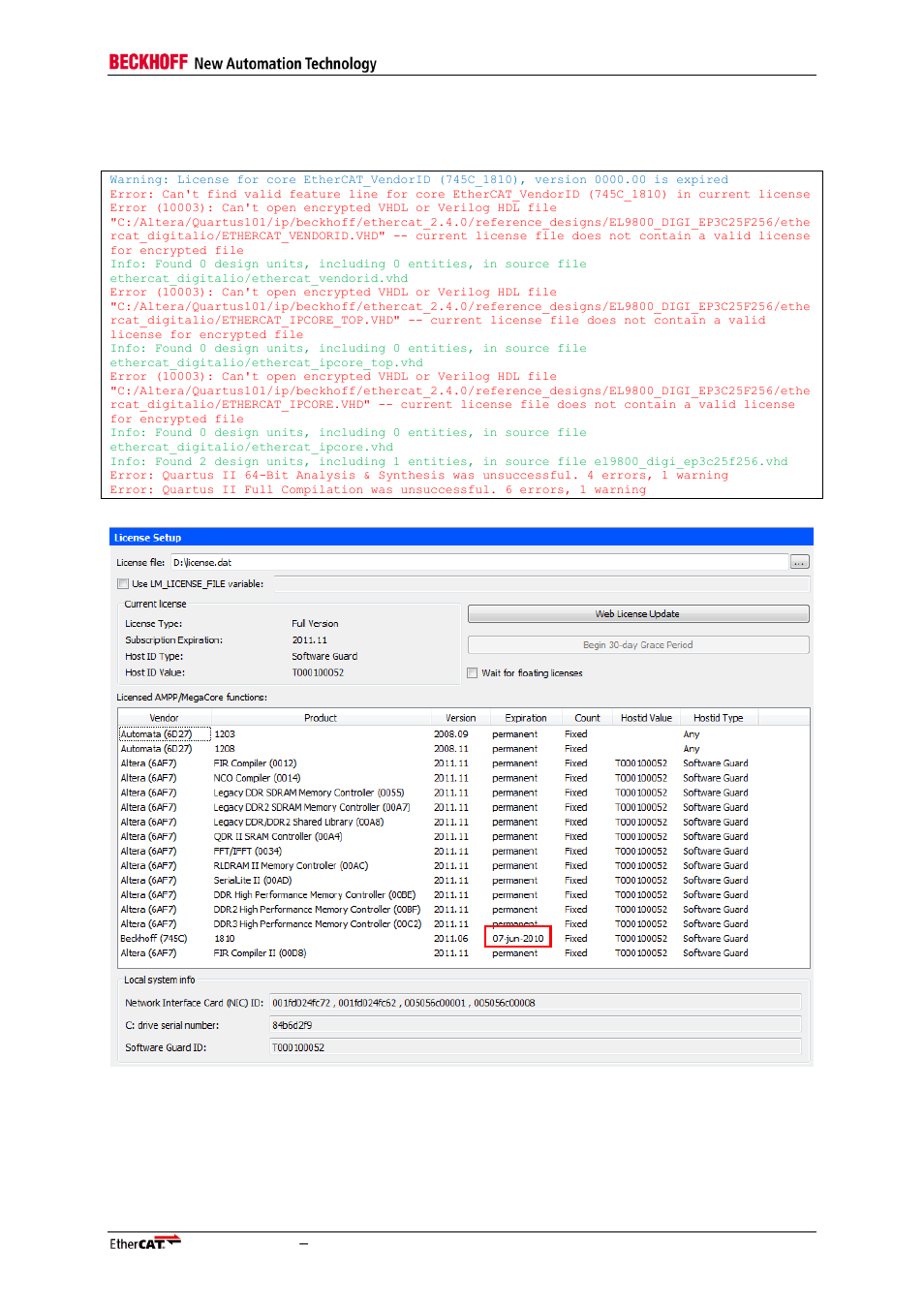Click Host ID Value T000100052 text

click(x=318, y=672)
